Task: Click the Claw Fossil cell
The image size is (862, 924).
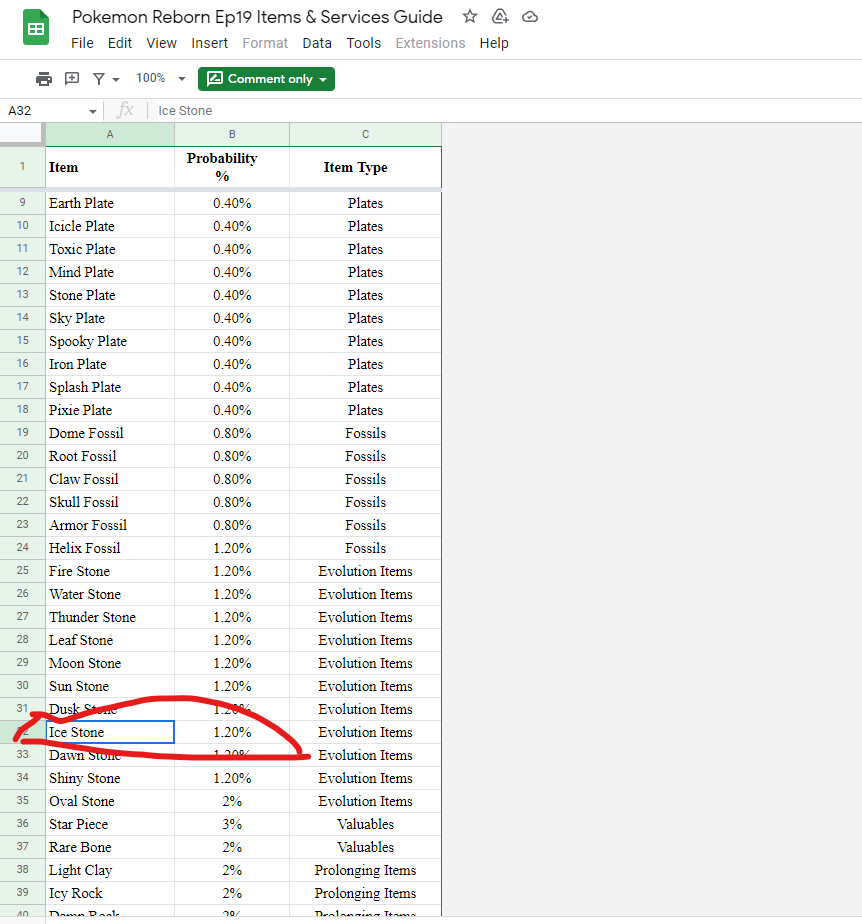Action: 110,479
